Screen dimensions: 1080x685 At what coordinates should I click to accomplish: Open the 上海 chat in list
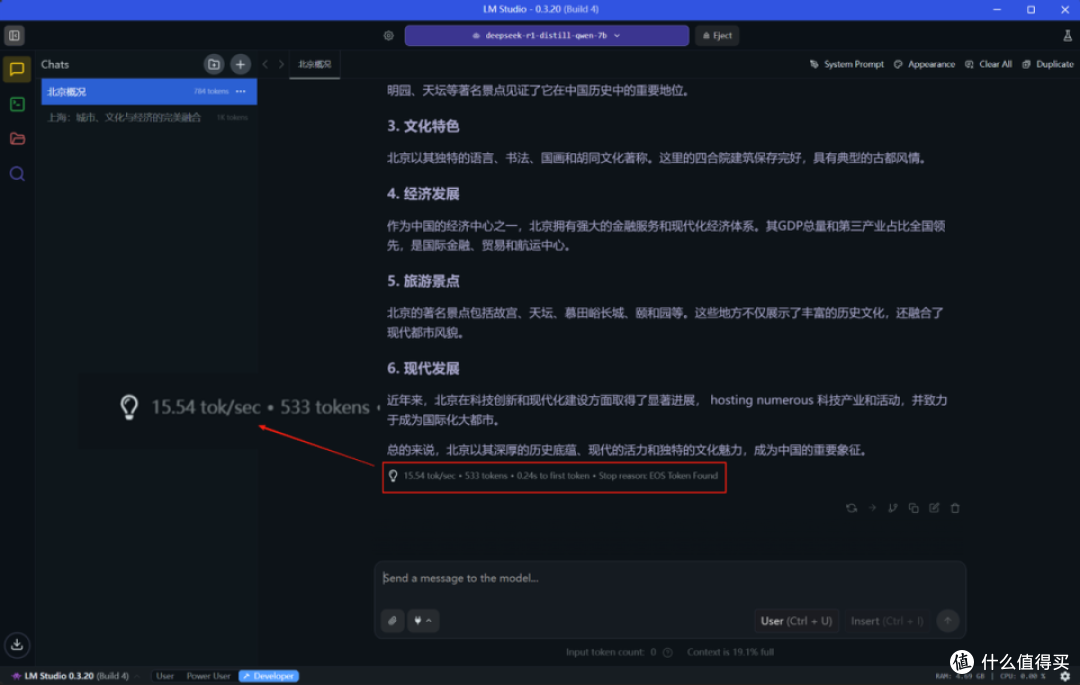[149, 118]
